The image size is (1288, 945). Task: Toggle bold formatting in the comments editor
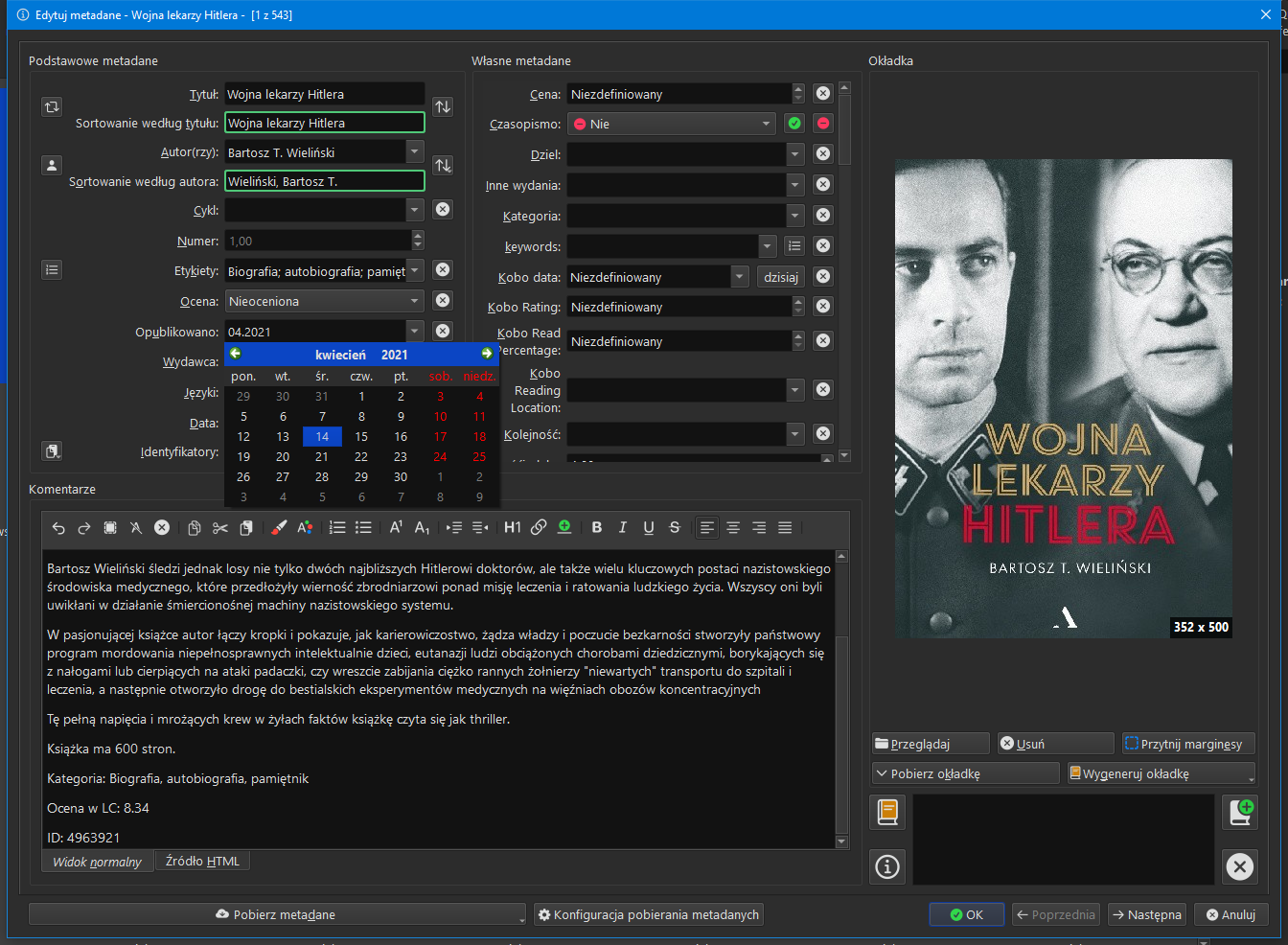[597, 527]
